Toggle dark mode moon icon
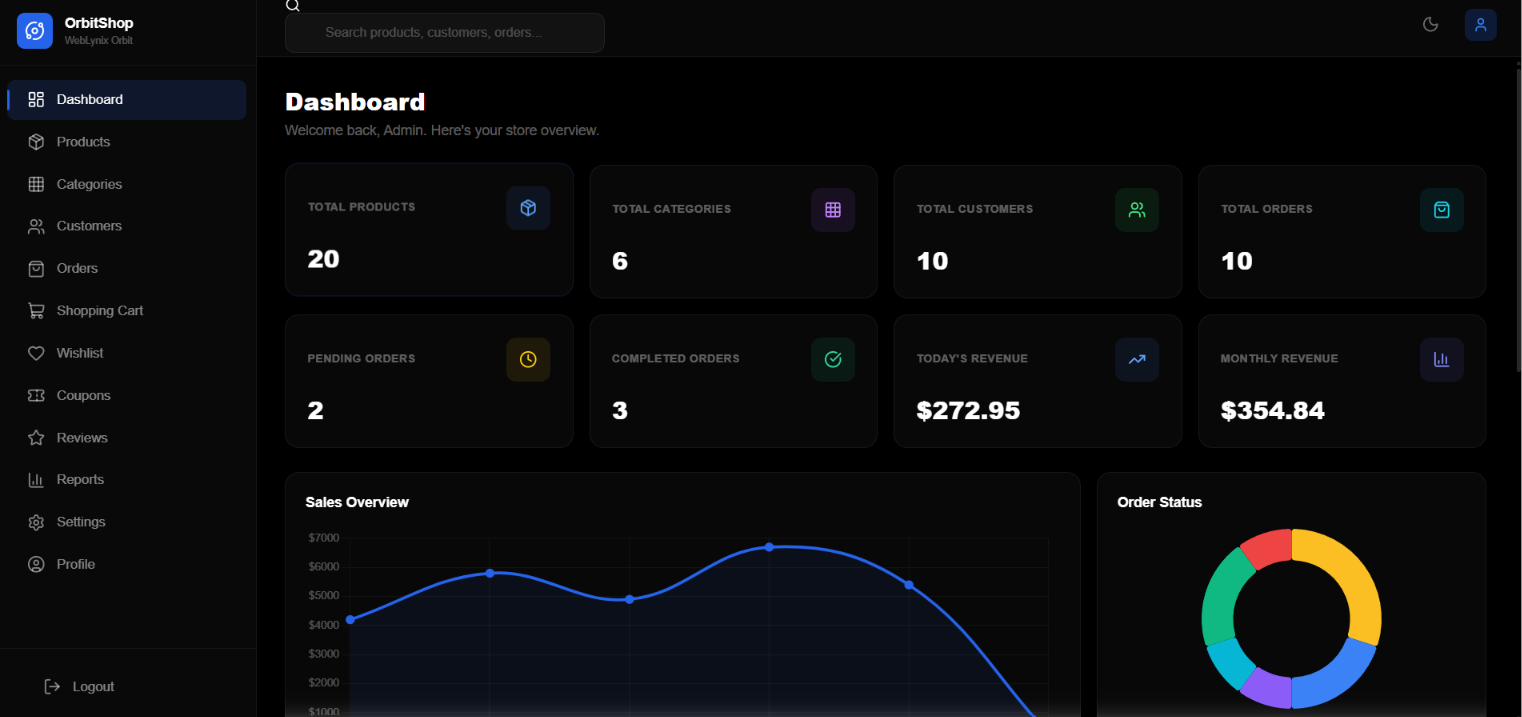The image size is (1522, 717). coord(1430,25)
